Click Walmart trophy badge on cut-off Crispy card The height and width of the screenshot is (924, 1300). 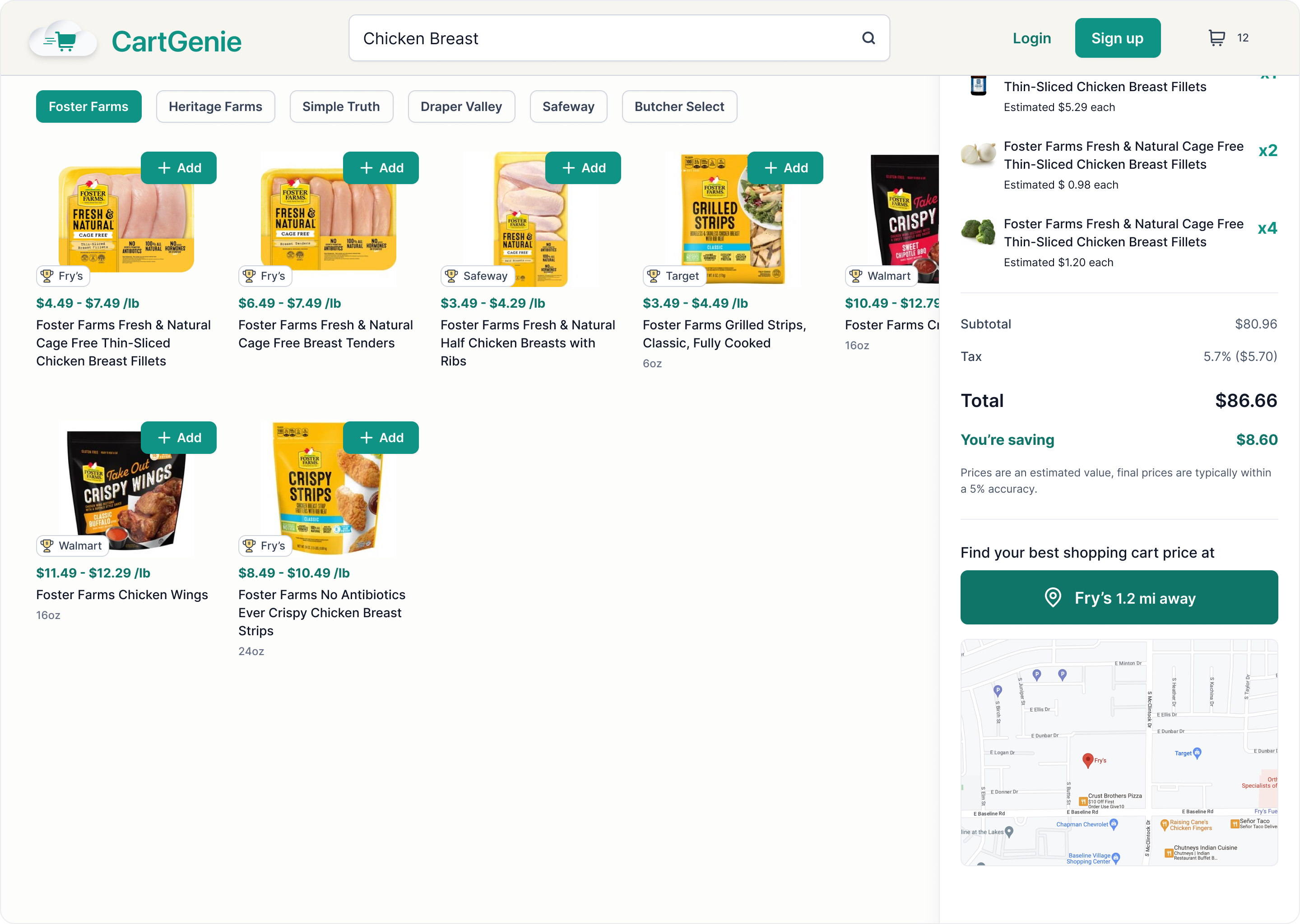[881, 276]
